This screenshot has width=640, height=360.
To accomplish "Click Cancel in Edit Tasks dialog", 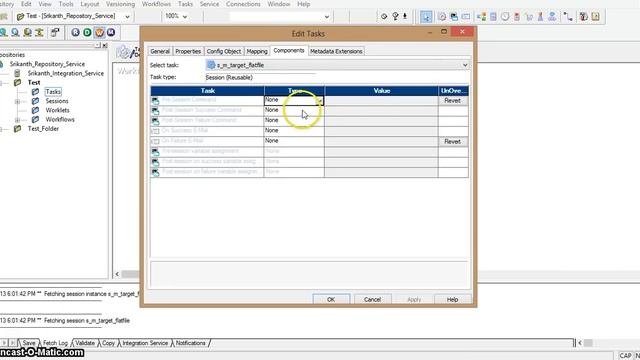I will tap(372, 299).
